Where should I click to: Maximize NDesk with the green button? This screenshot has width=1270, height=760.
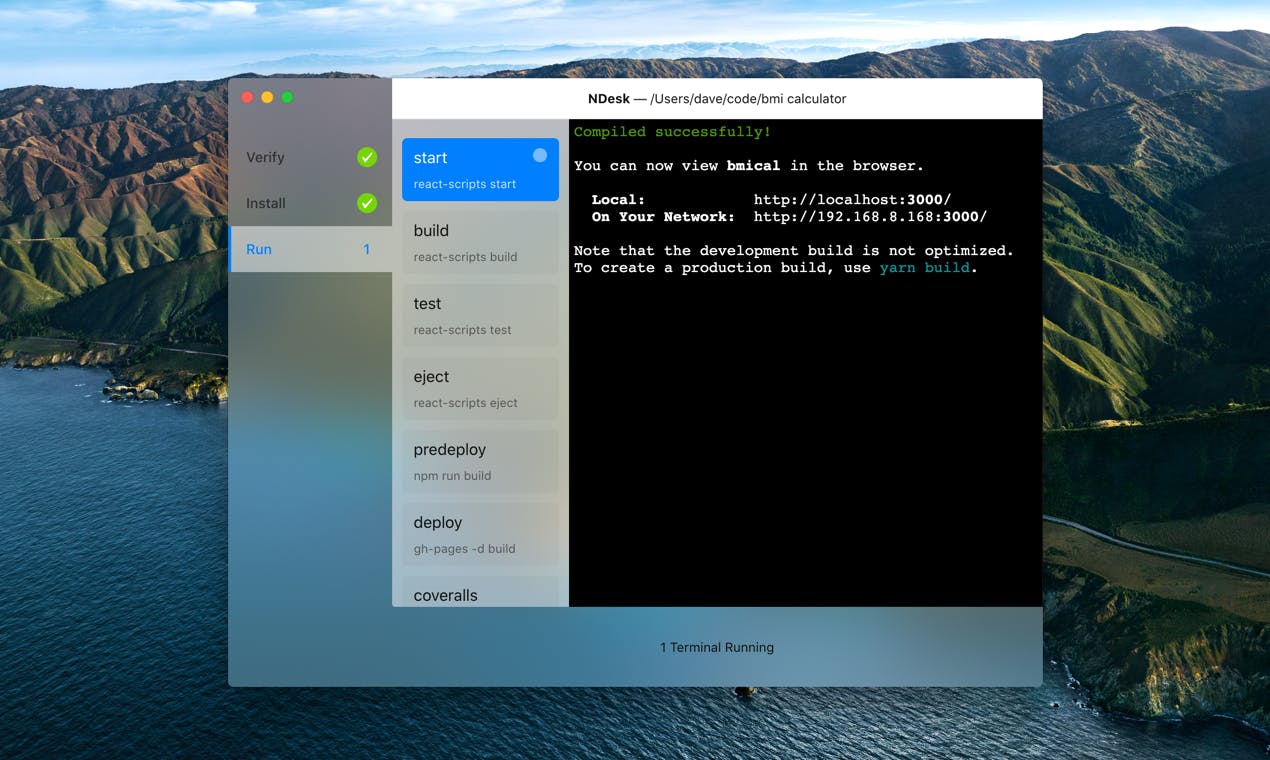pyautogui.click(x=287, y=97)
